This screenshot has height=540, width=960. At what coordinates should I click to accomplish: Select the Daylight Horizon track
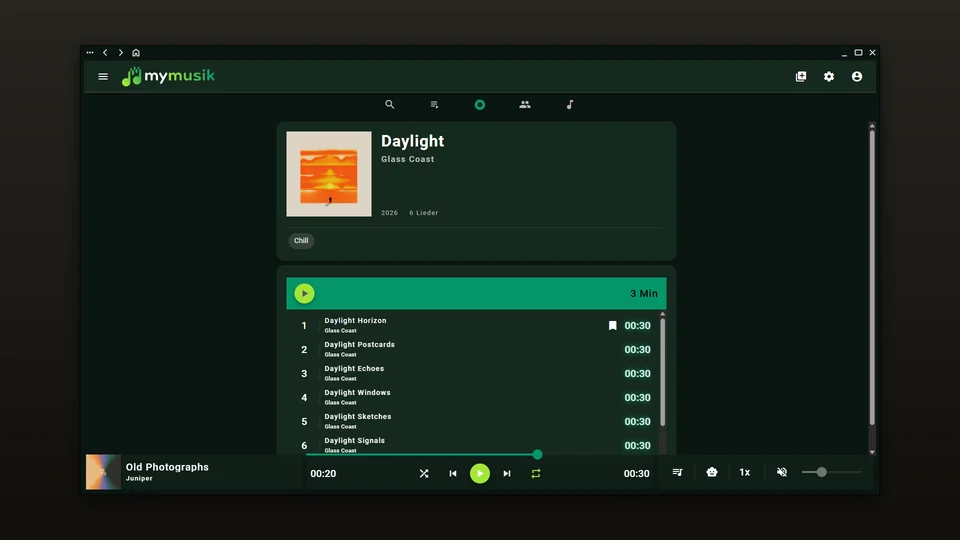475,326
